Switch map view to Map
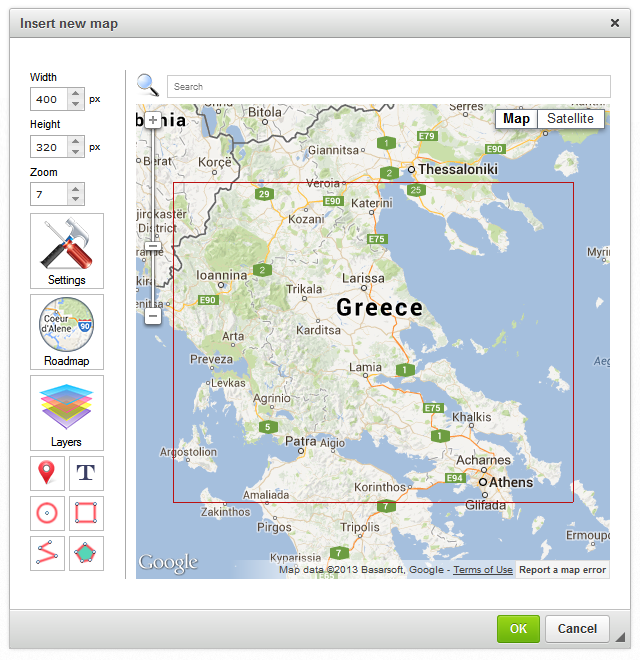This screenshot has height=660, width=640. 516,119
